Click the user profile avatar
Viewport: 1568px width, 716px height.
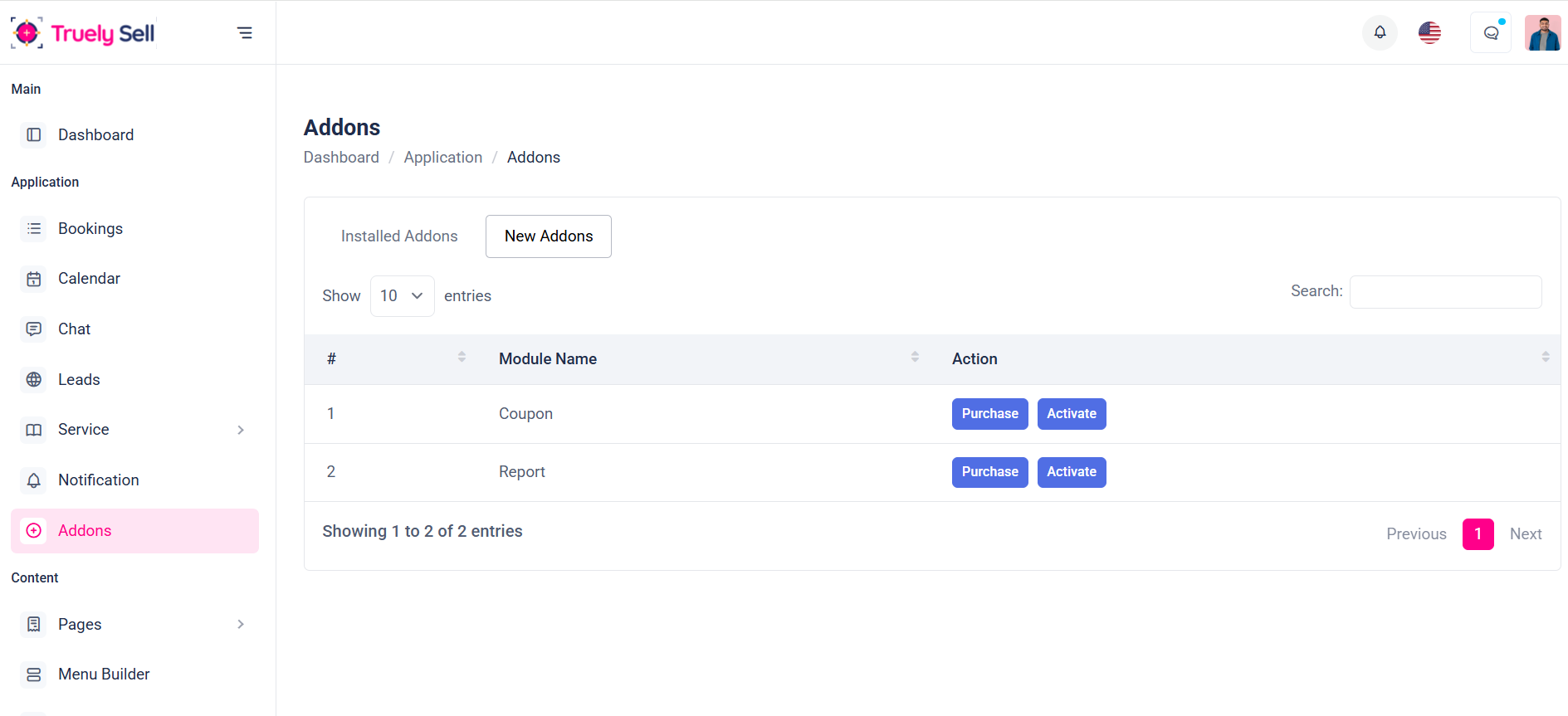[x=1542, y=33]
